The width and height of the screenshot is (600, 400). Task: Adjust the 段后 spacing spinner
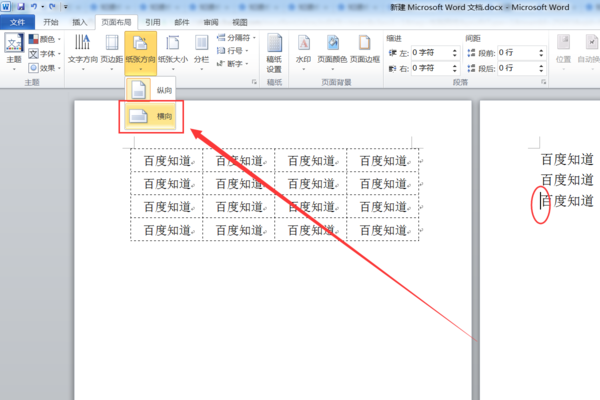click(541, 69)
